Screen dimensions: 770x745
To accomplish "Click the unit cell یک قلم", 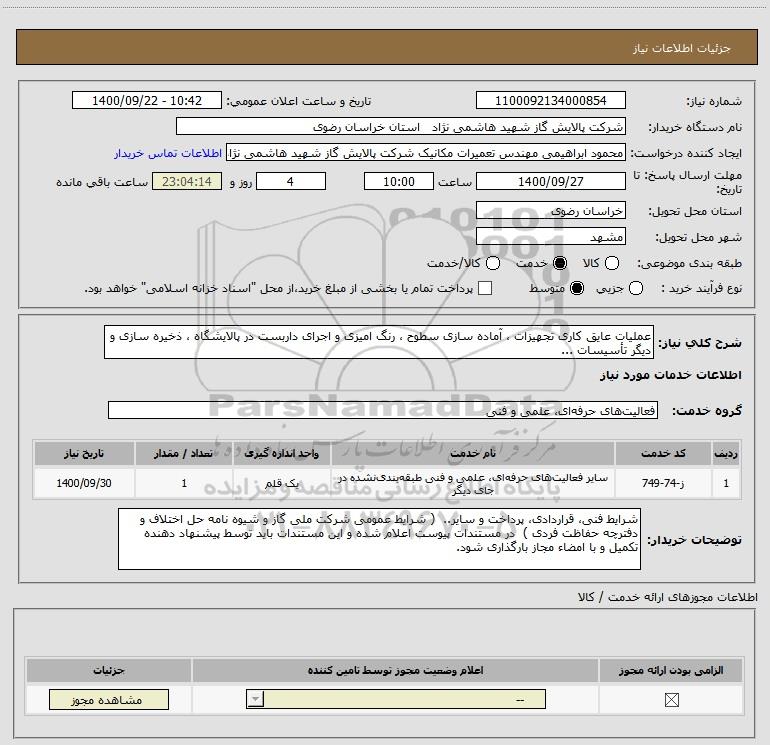I will click(281, 483).
